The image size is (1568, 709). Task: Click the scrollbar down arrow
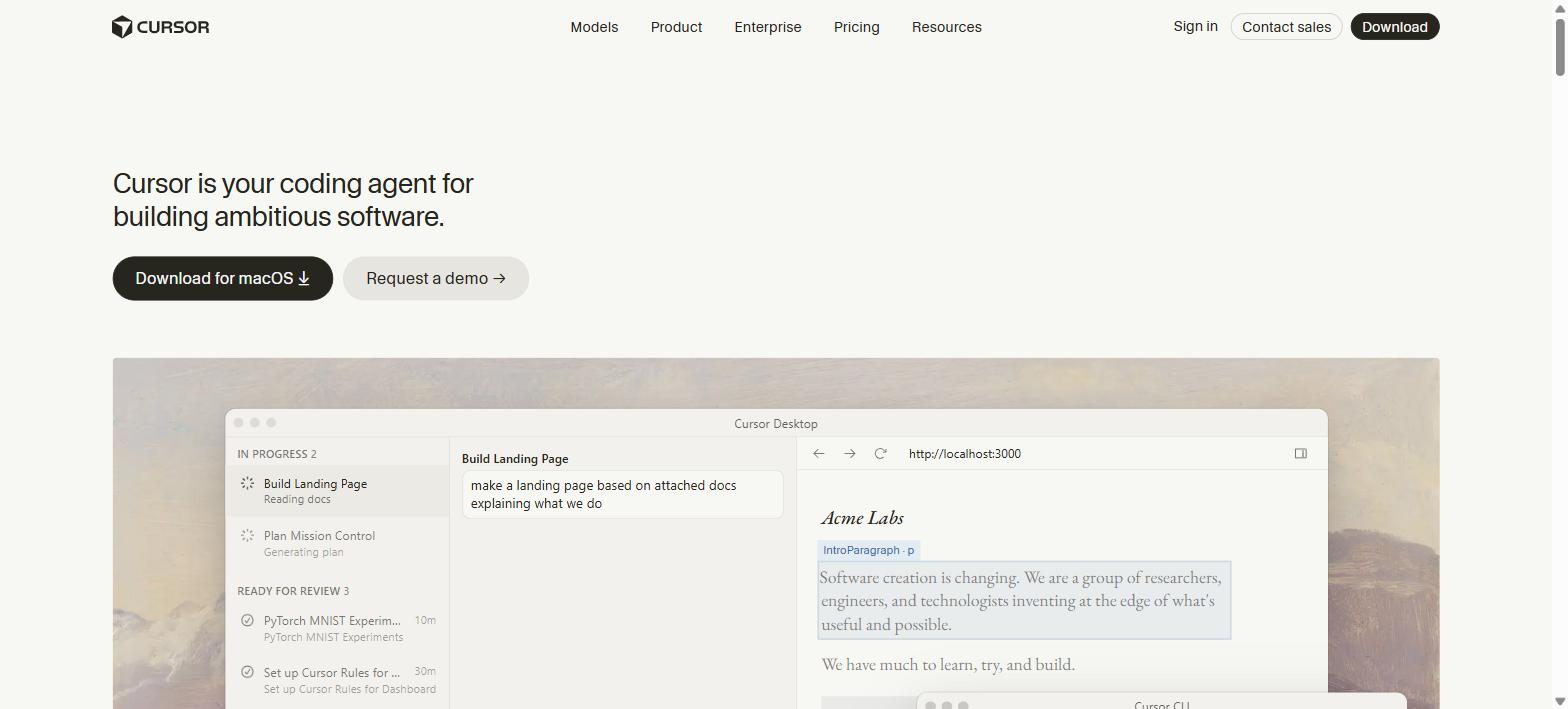click(x=1560, y=701)
